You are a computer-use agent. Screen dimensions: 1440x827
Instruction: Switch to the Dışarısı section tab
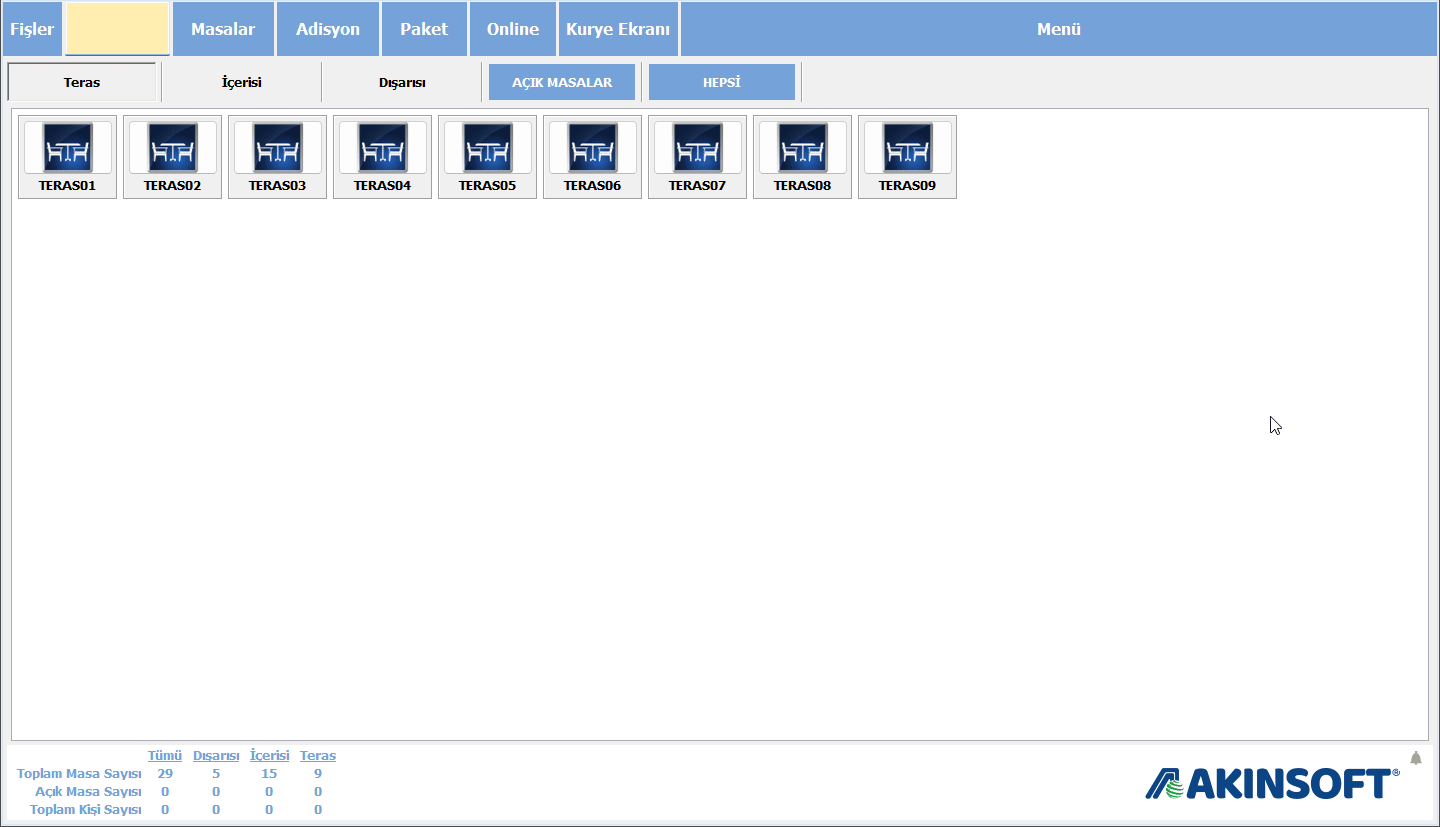coord(402,82)
